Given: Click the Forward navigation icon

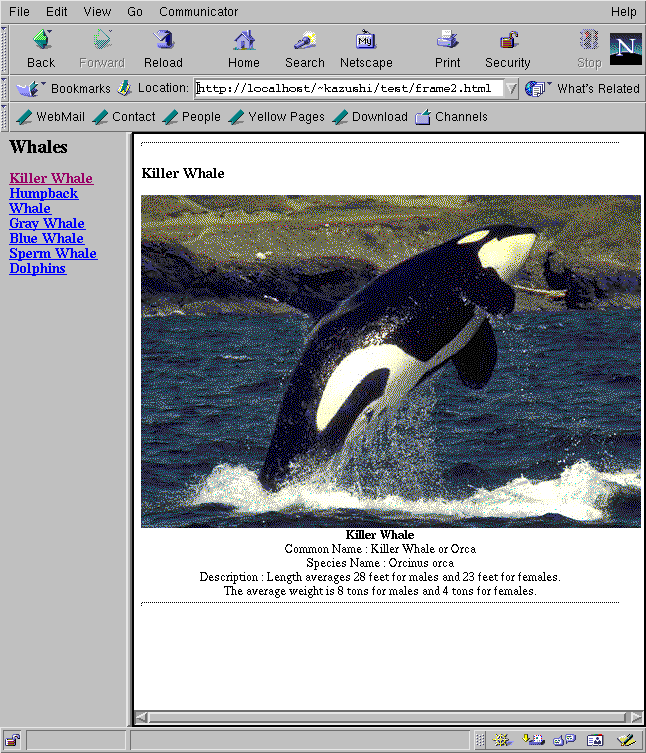Looking at the screenshot, I should pos(102,39).
